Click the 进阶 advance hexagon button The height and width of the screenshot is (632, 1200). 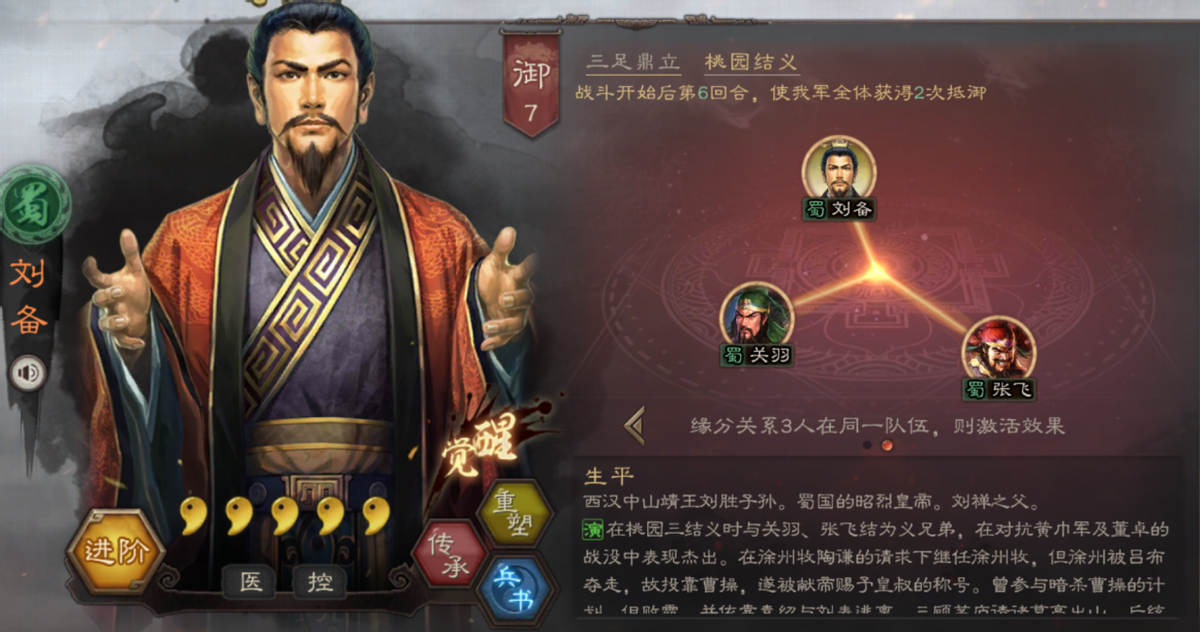pos(116,551)
